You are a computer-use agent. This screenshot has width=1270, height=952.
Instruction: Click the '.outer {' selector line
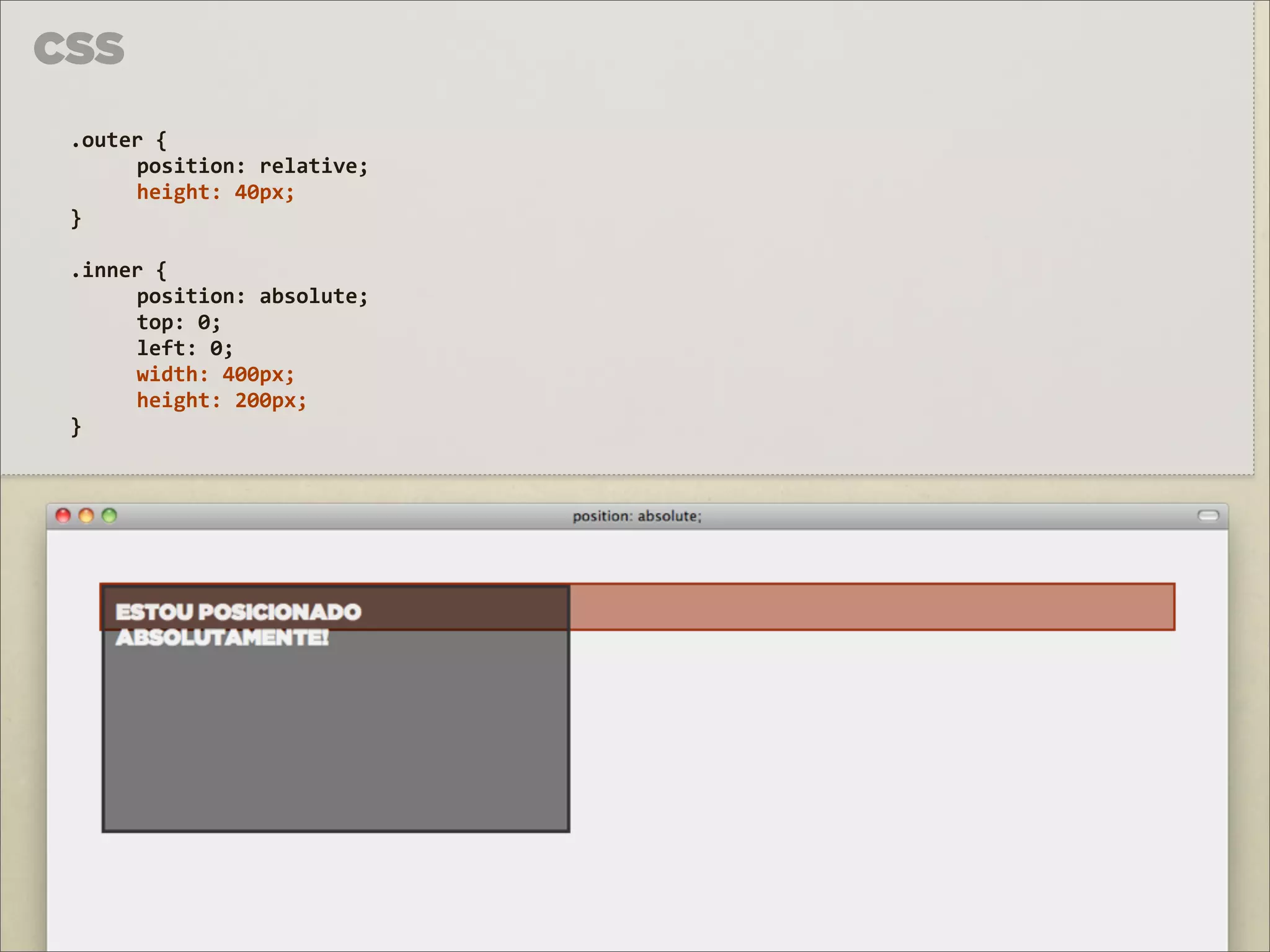(x=118, y=141)
